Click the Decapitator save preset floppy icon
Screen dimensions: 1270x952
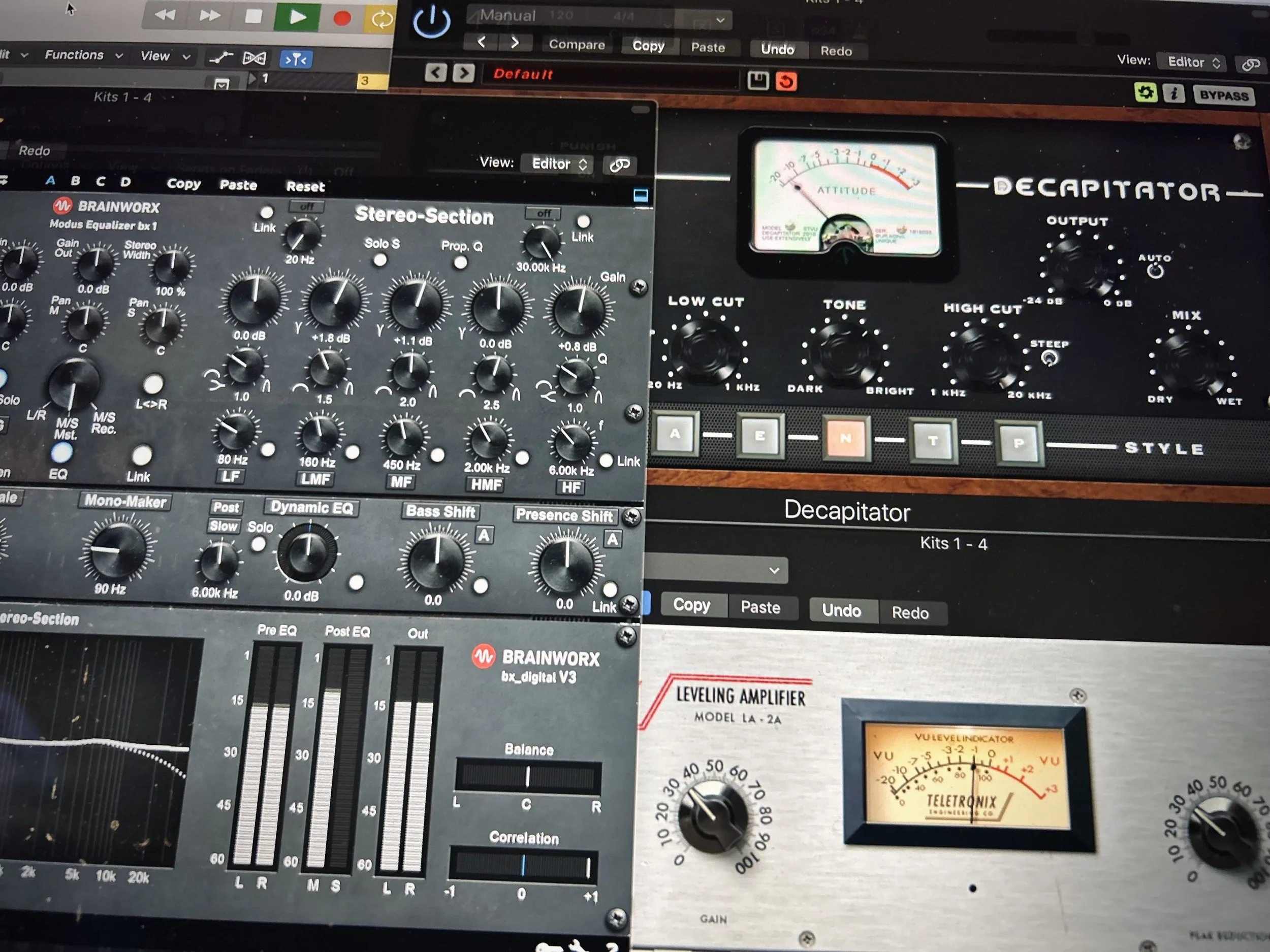tap(757, 80)
